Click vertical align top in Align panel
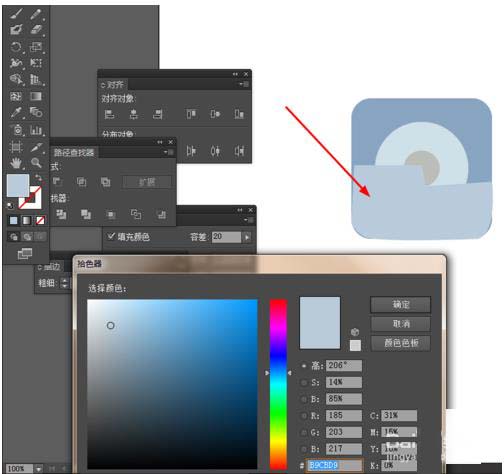 tap(191, 114)
